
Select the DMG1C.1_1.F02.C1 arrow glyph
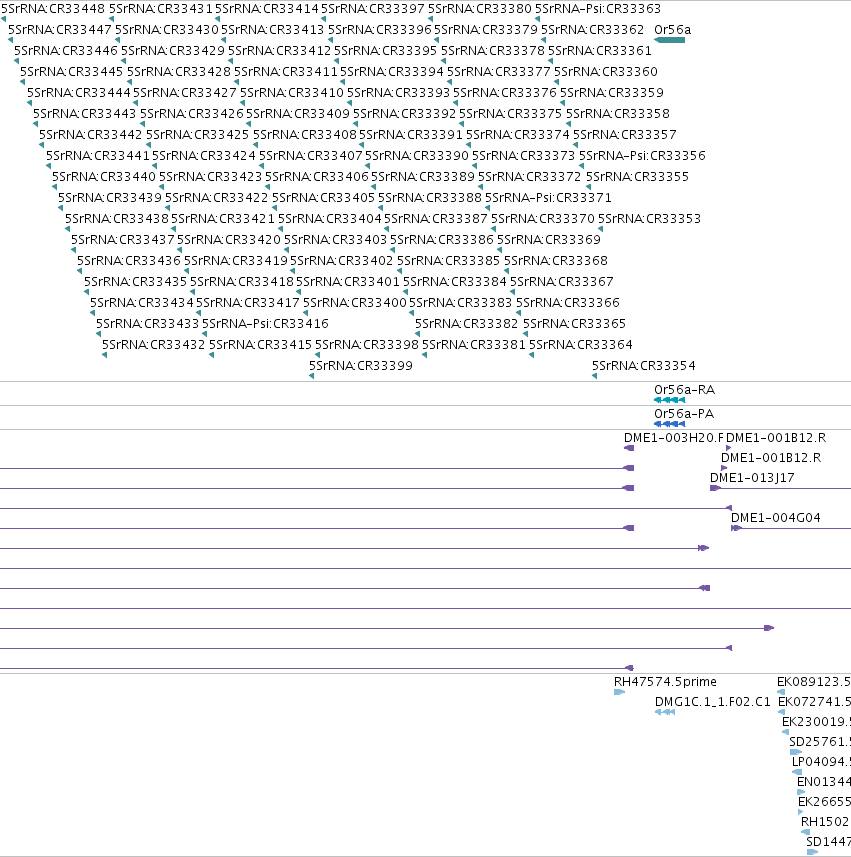point(665,712)
